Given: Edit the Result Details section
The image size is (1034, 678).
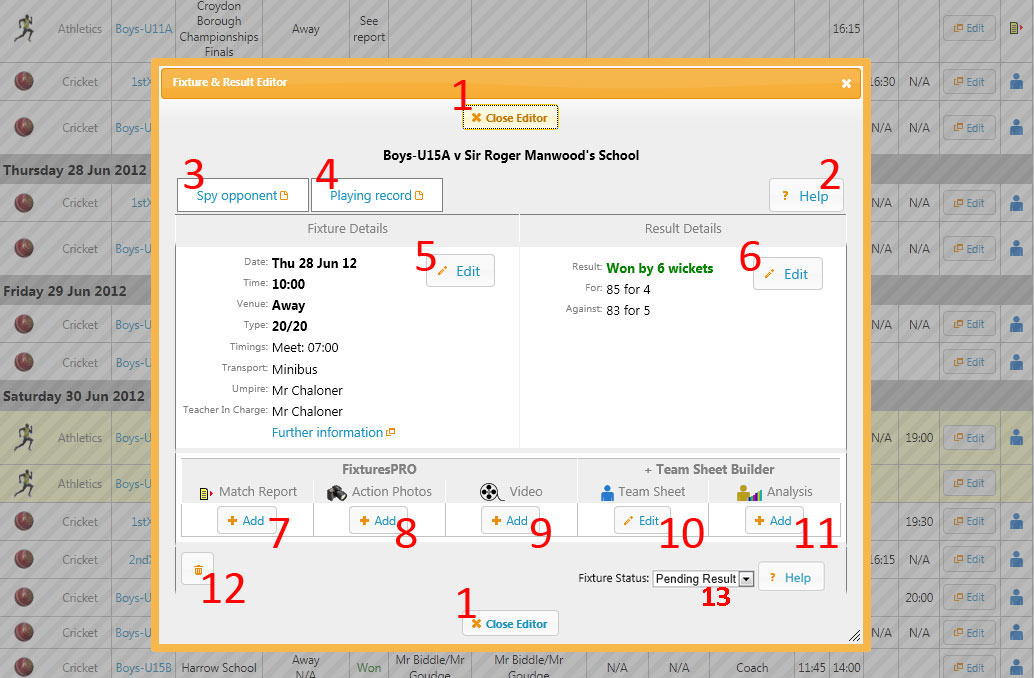Looking at the screenshot, I should click(787, 274).
